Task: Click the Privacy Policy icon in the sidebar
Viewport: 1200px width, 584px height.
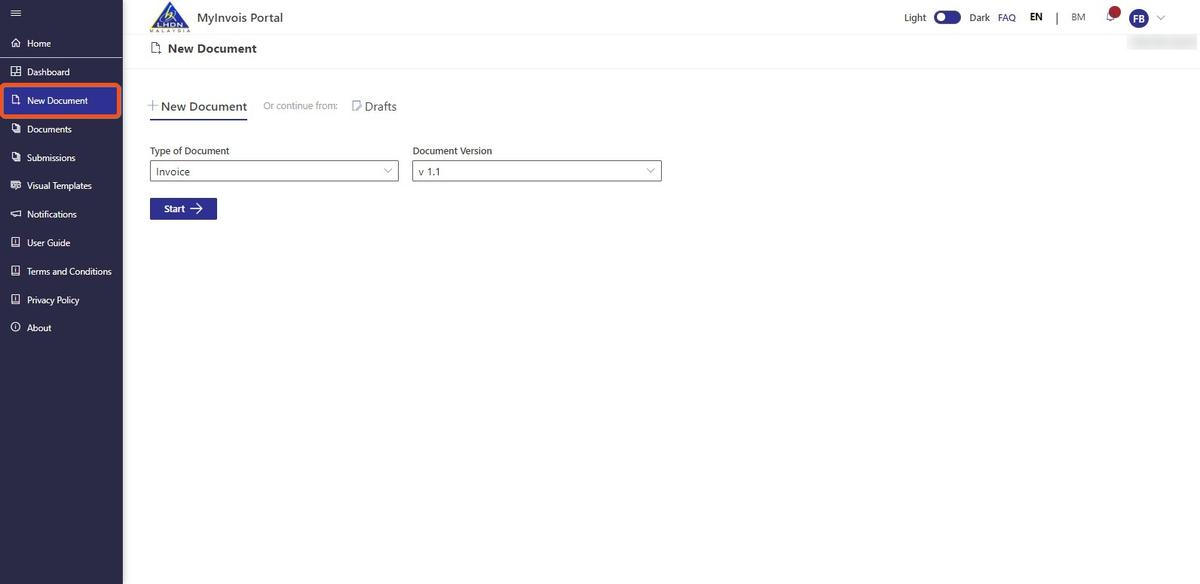Action: coord(15,299)
